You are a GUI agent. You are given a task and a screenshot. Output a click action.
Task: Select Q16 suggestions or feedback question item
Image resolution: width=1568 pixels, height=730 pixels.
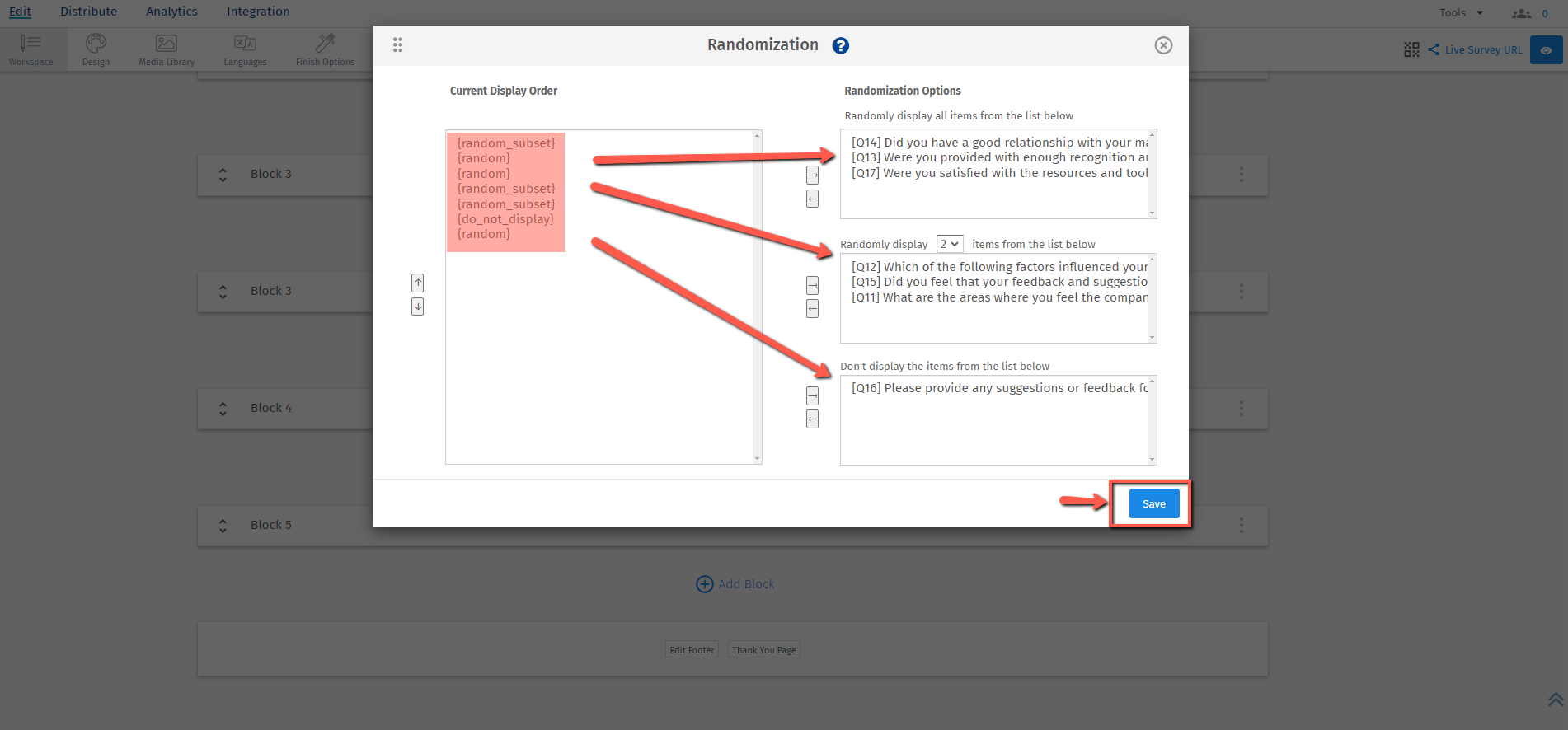pos(999,388)
